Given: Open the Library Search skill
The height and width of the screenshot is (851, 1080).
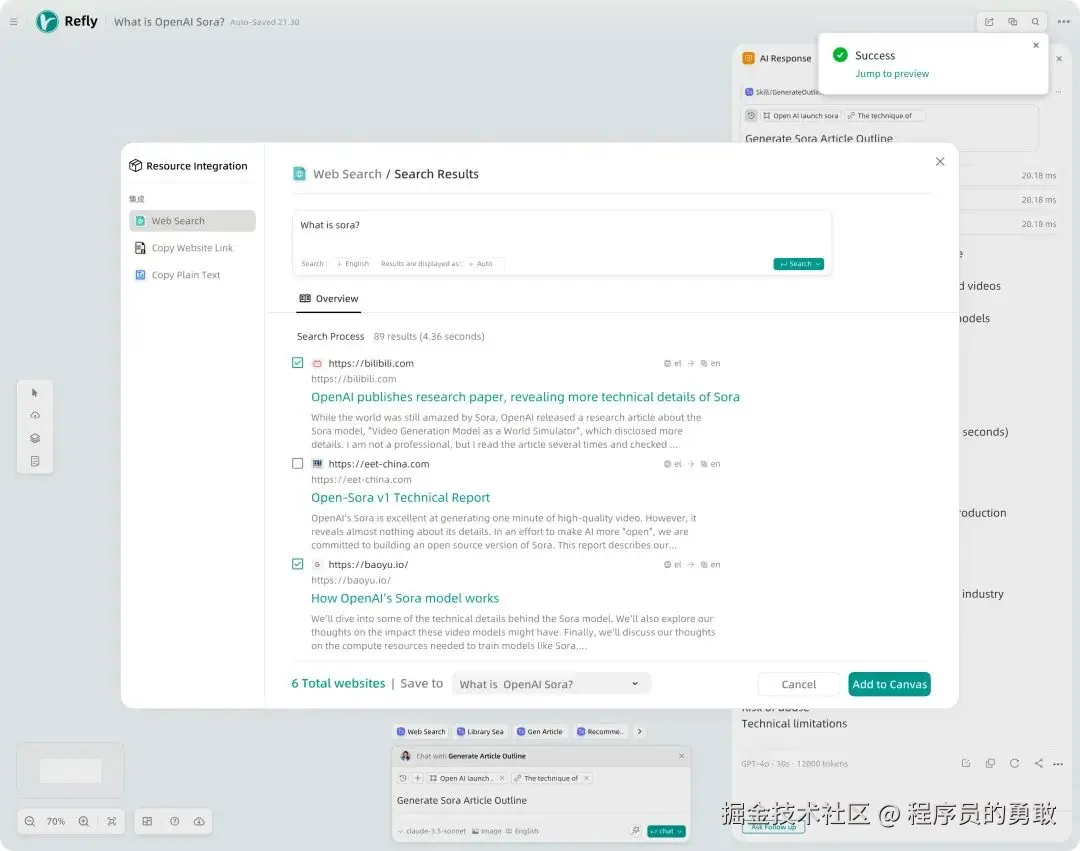Looking at the screenshot, I should [480, 731].
